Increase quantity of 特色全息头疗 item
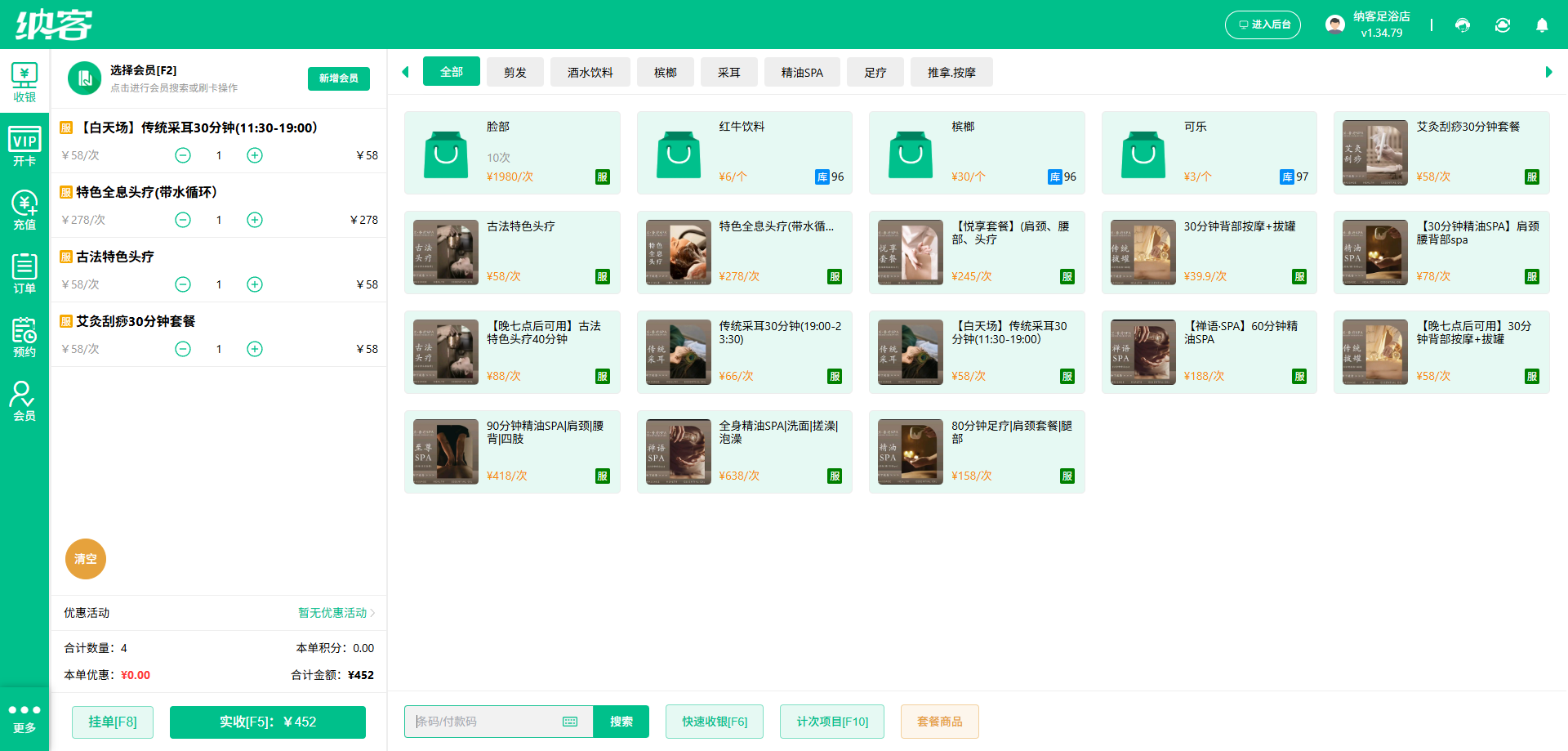The height and width of the screenshot is (751, 1568). click(255, 220)
